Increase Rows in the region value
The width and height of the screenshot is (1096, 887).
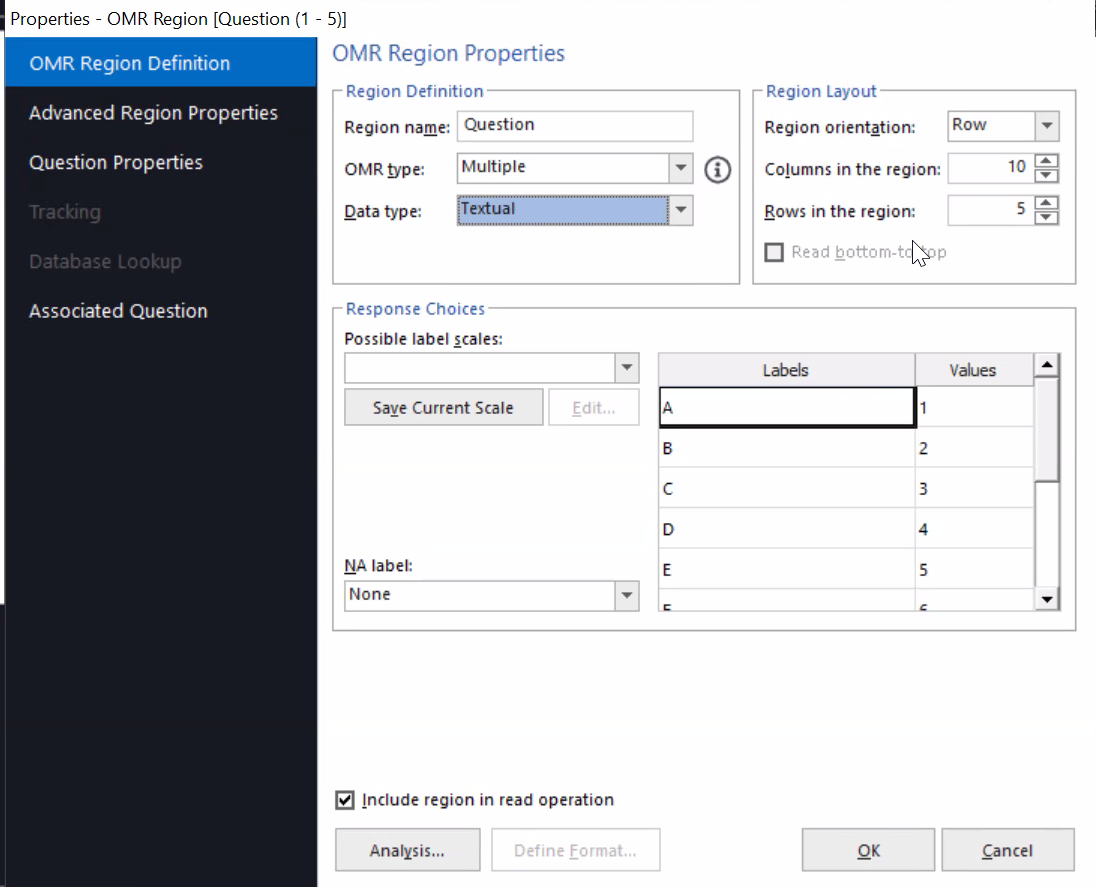[x=1047, y=204]
